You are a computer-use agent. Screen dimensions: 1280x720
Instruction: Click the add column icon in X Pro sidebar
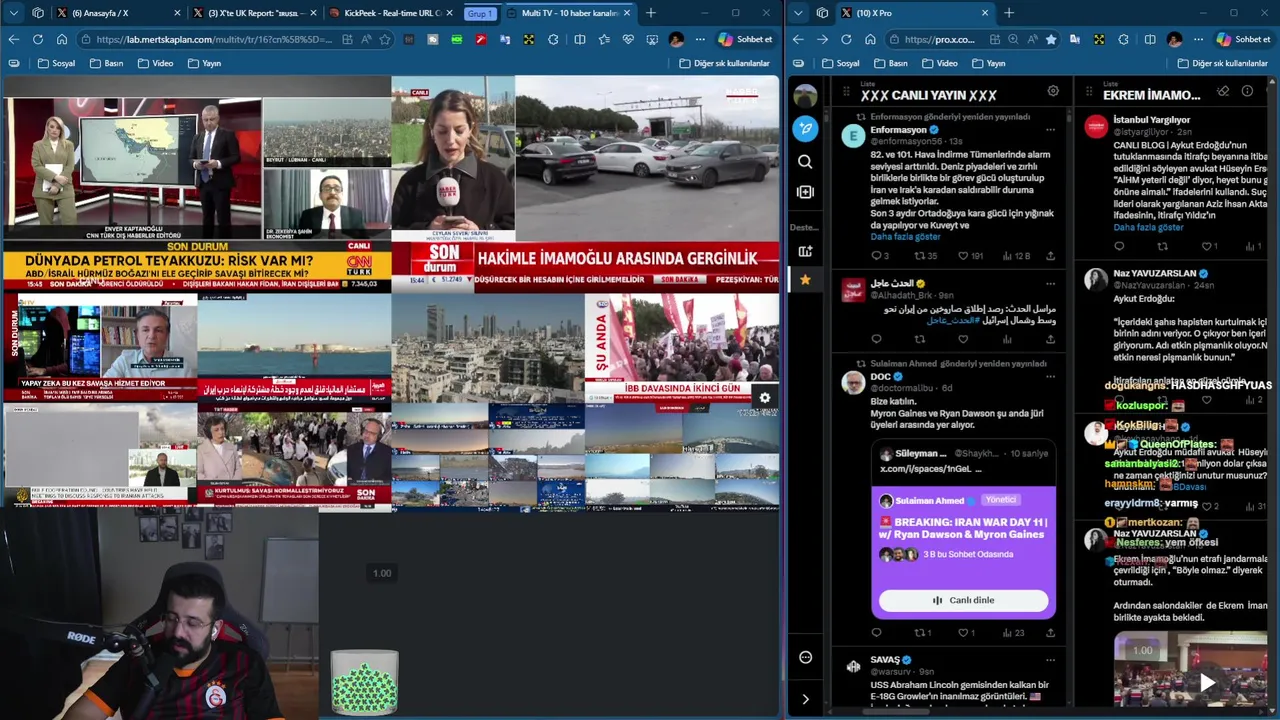[805, 191]
